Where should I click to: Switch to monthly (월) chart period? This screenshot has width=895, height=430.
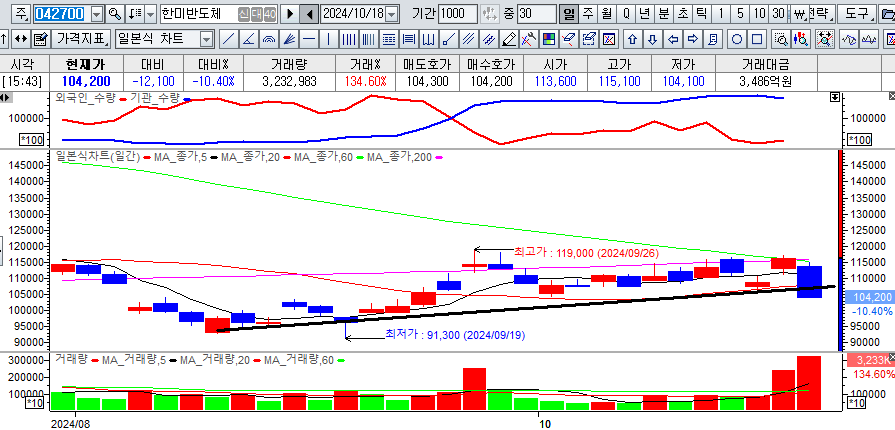[606, 14]
